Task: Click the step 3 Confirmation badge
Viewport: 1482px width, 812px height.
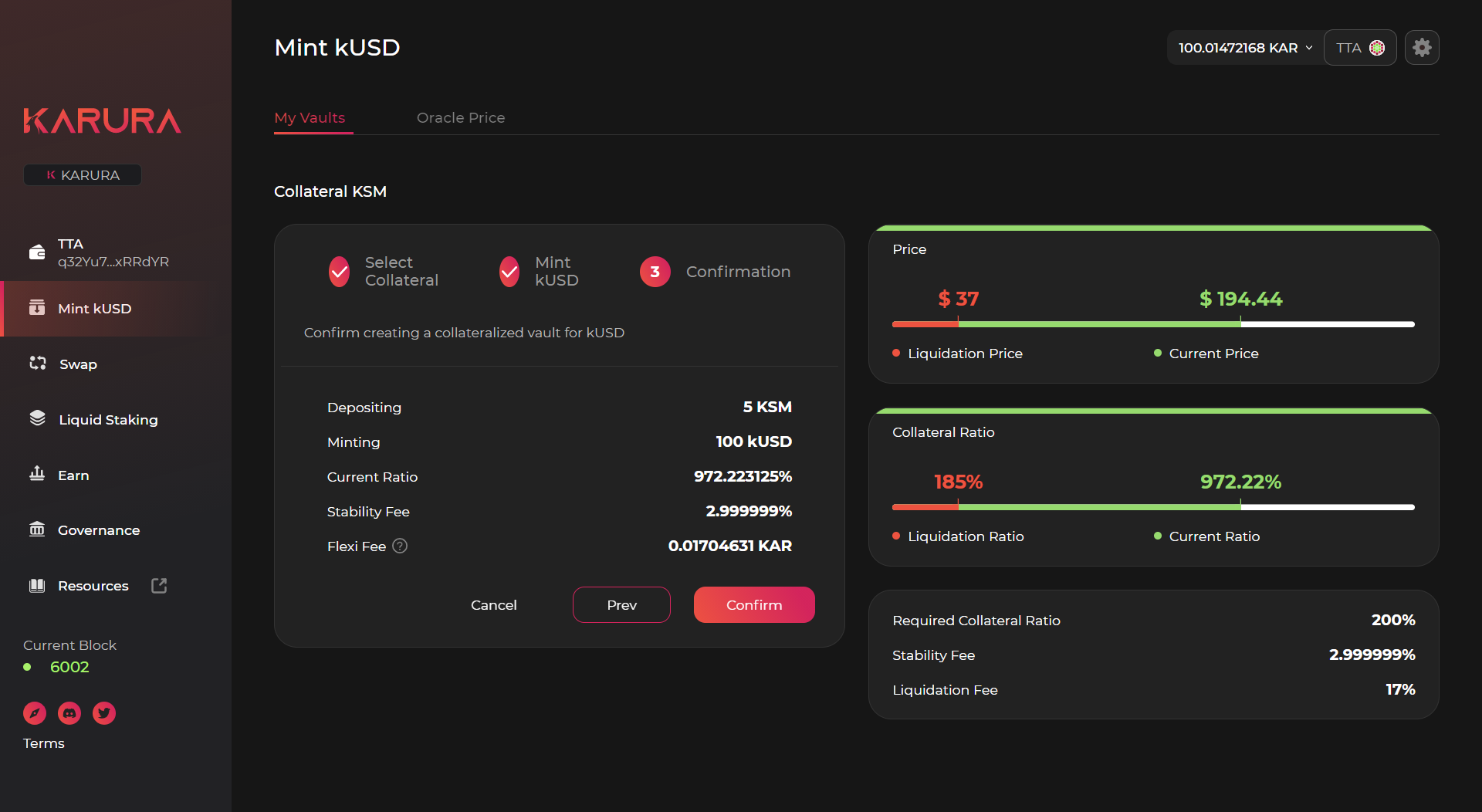Action: (655, 272)
